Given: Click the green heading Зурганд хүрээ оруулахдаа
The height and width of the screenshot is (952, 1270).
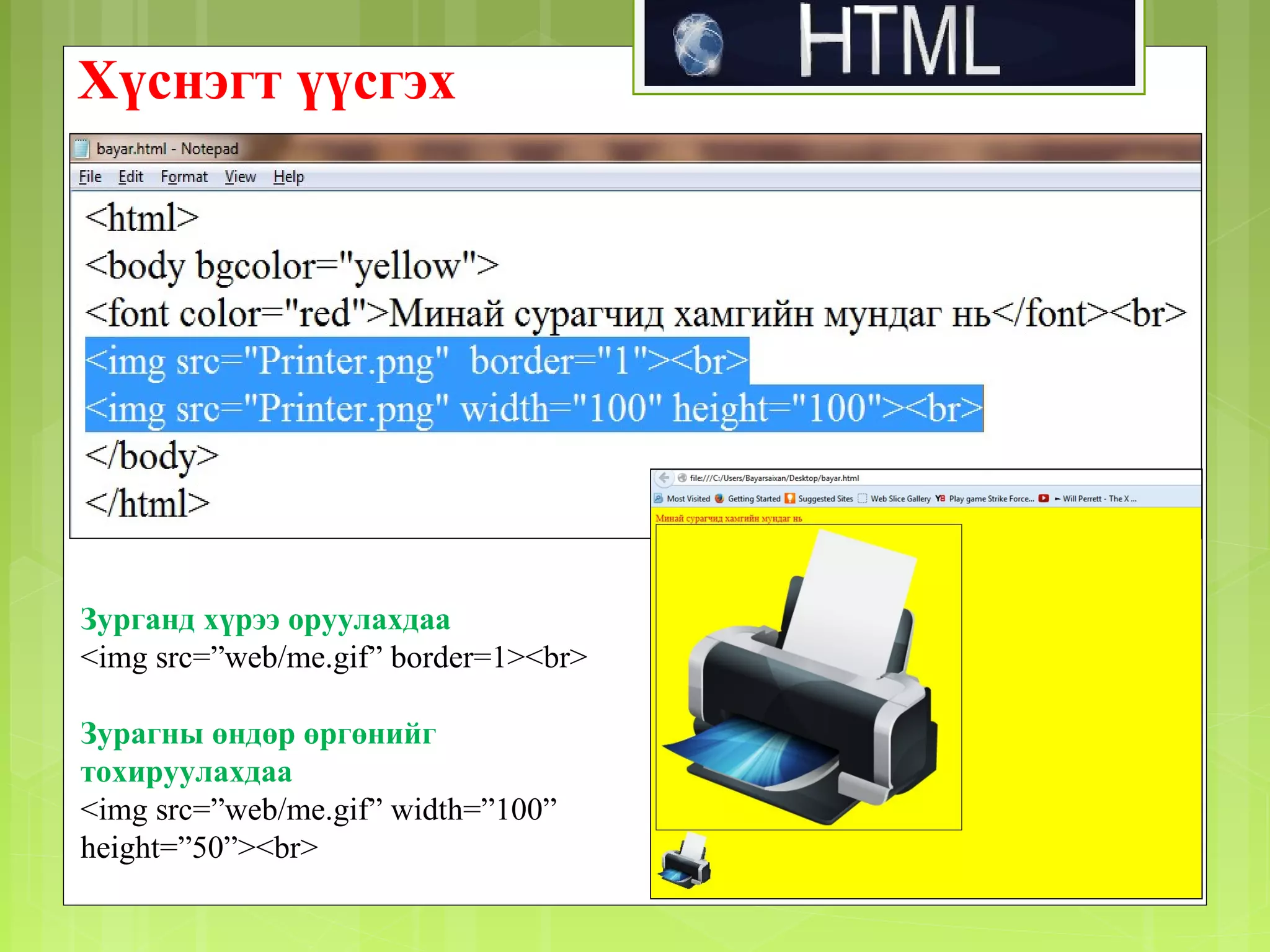Looking at the screenshot, I should (x=265, y=620).
